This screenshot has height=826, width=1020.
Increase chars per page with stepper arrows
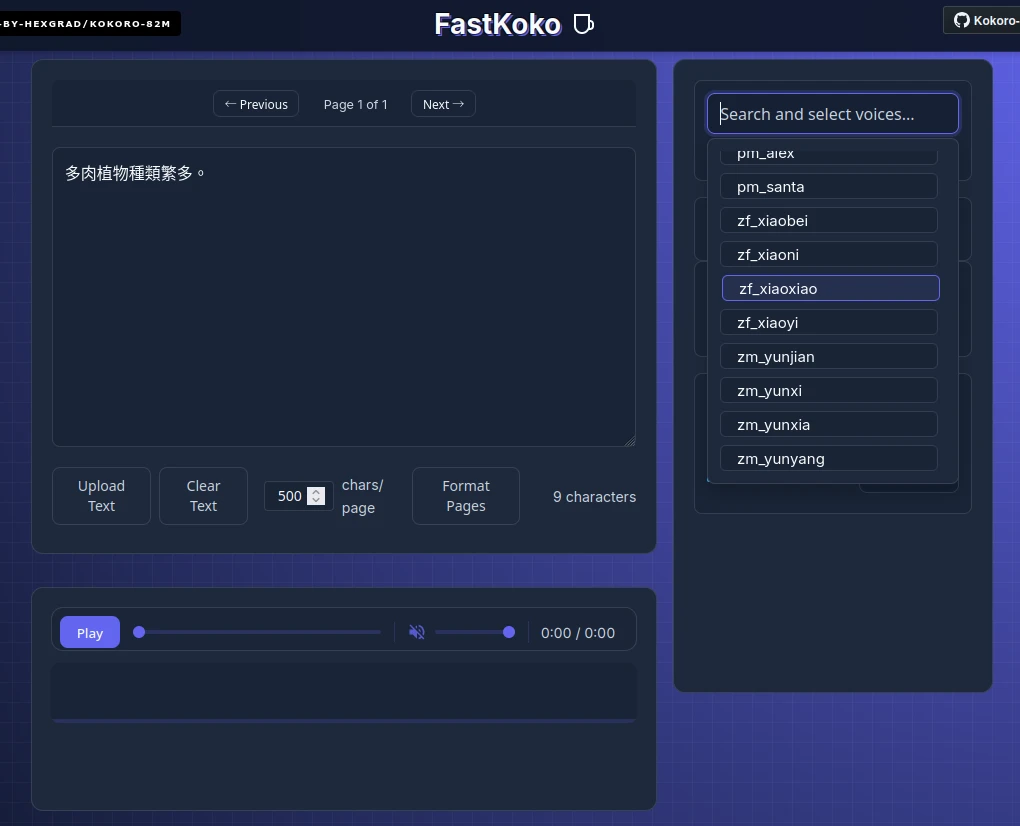click(x=316, y=491)
